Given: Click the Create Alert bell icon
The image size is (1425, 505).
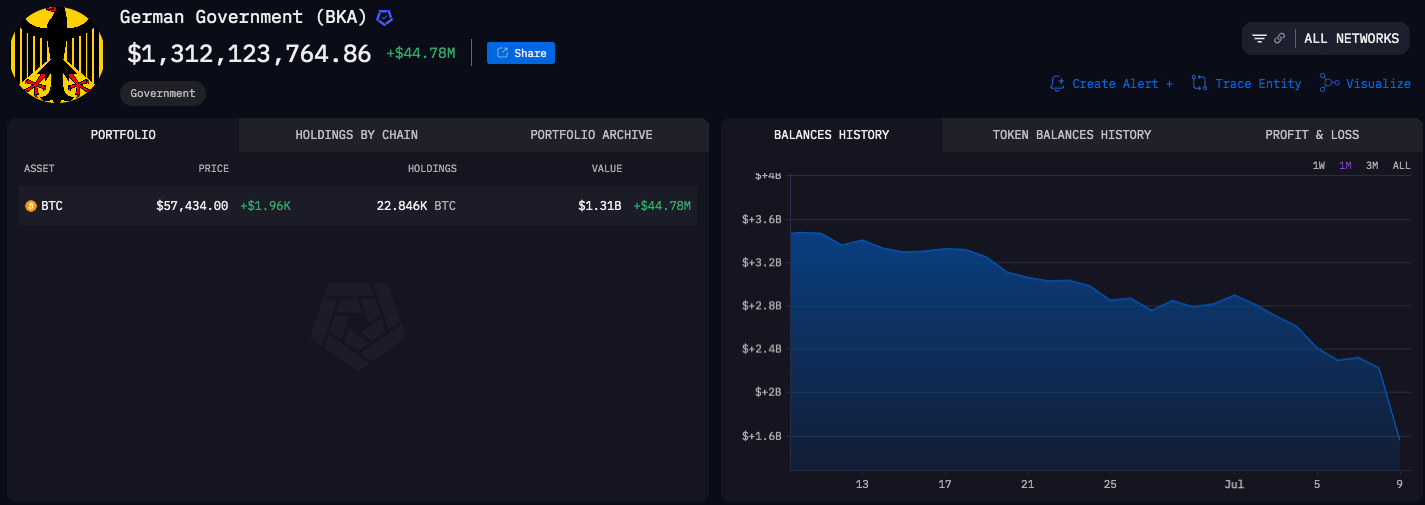Looking at the screenshot, I should click(1057, 84).
